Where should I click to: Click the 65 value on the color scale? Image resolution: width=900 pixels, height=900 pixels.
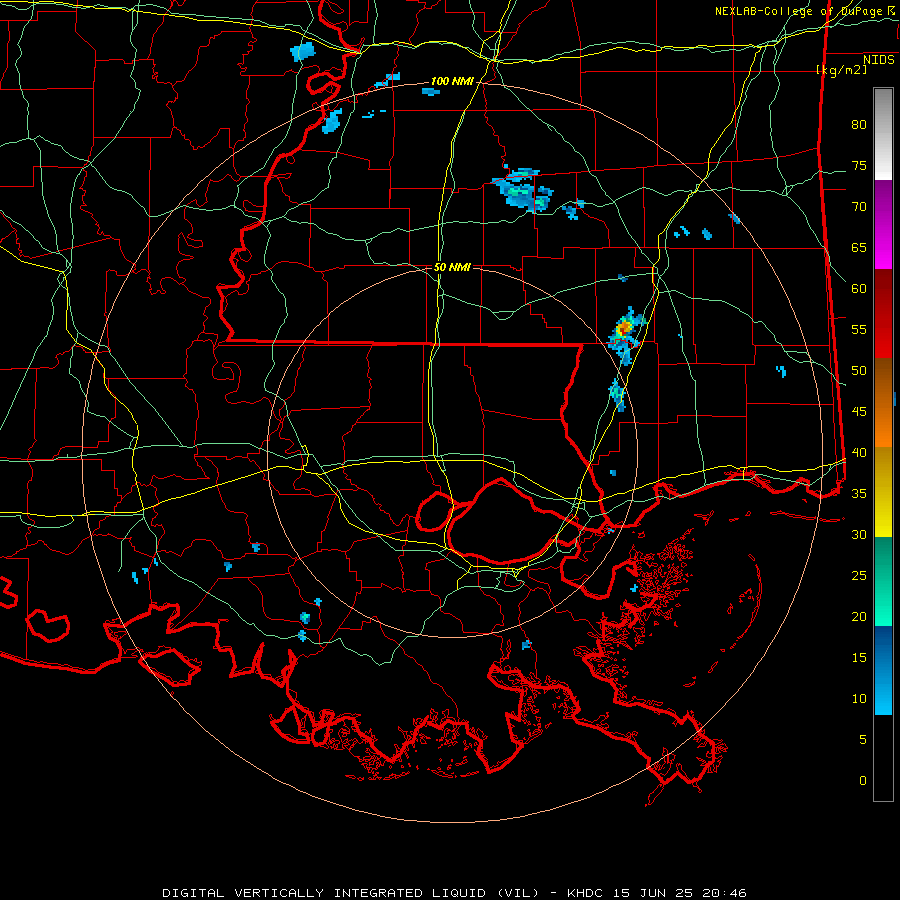pyautogui.click(x=859, y=248)
